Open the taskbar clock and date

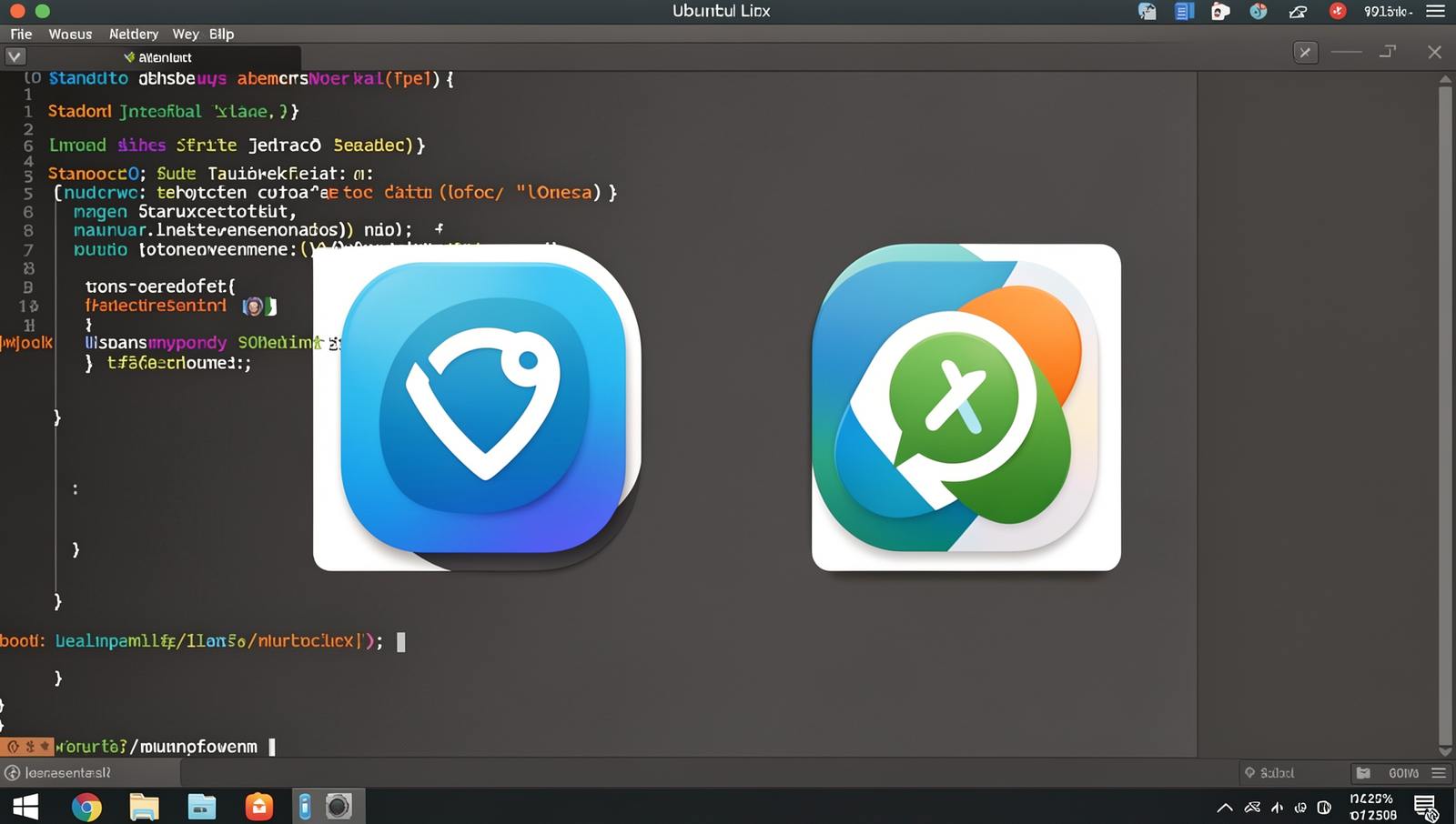(1372, 807)
